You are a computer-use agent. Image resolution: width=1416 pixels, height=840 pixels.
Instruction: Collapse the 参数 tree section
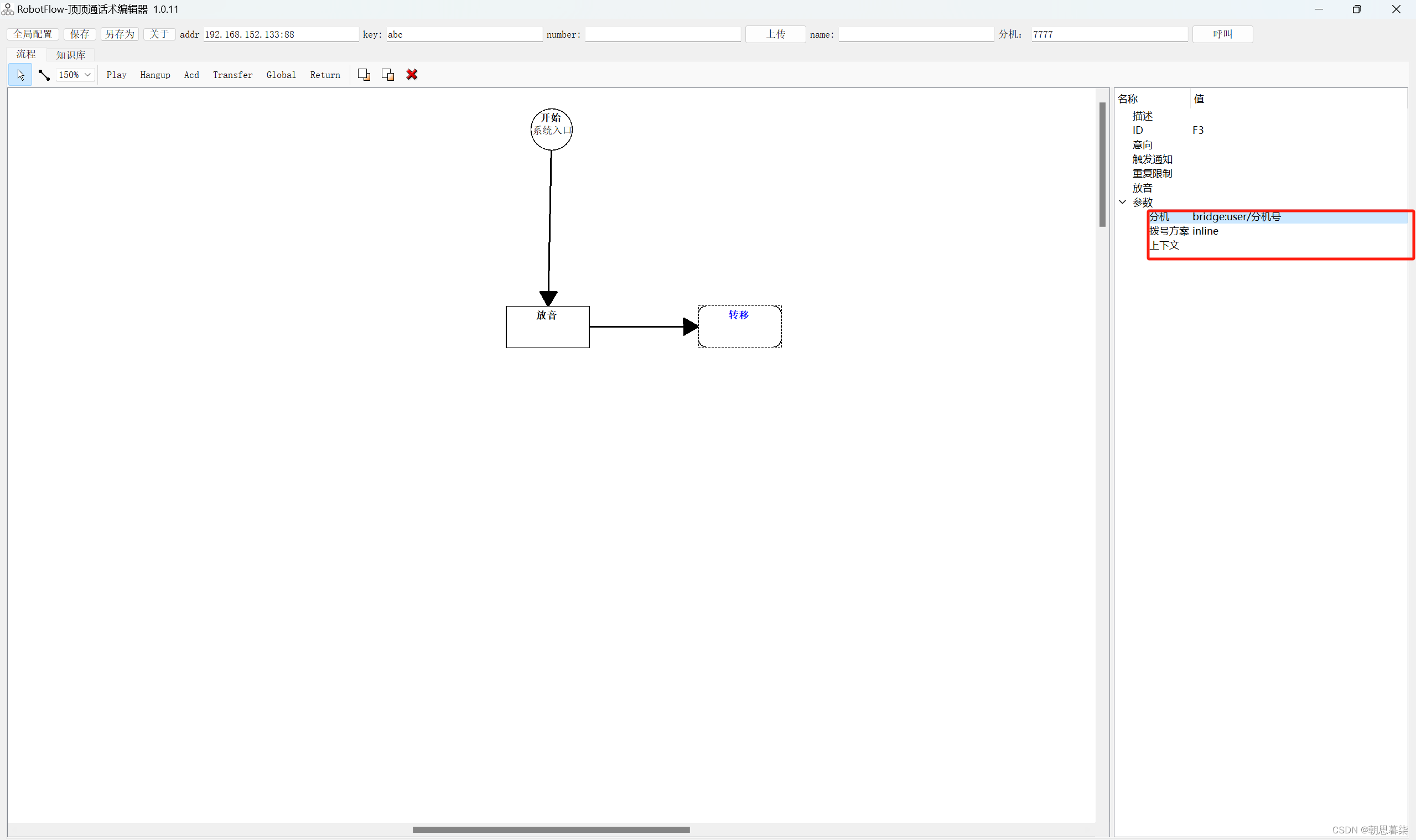coord(1123,202)
